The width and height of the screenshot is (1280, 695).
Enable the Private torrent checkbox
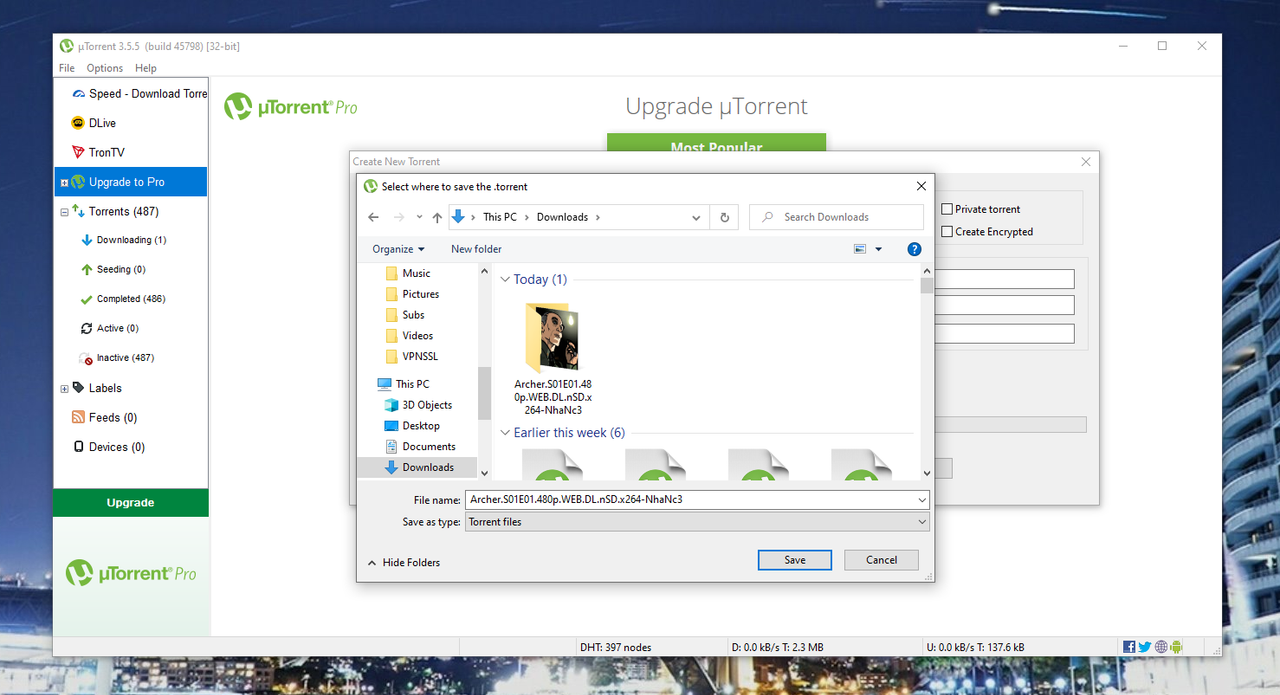[x=947, y=209]
